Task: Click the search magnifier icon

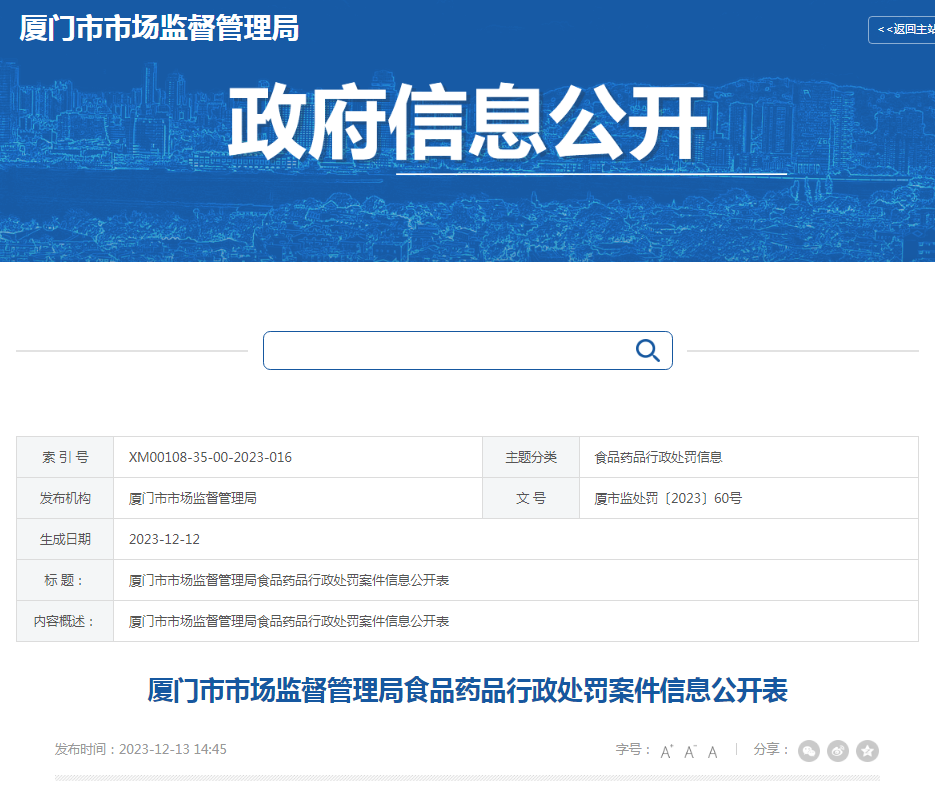Action: click(x=646, y=350)
